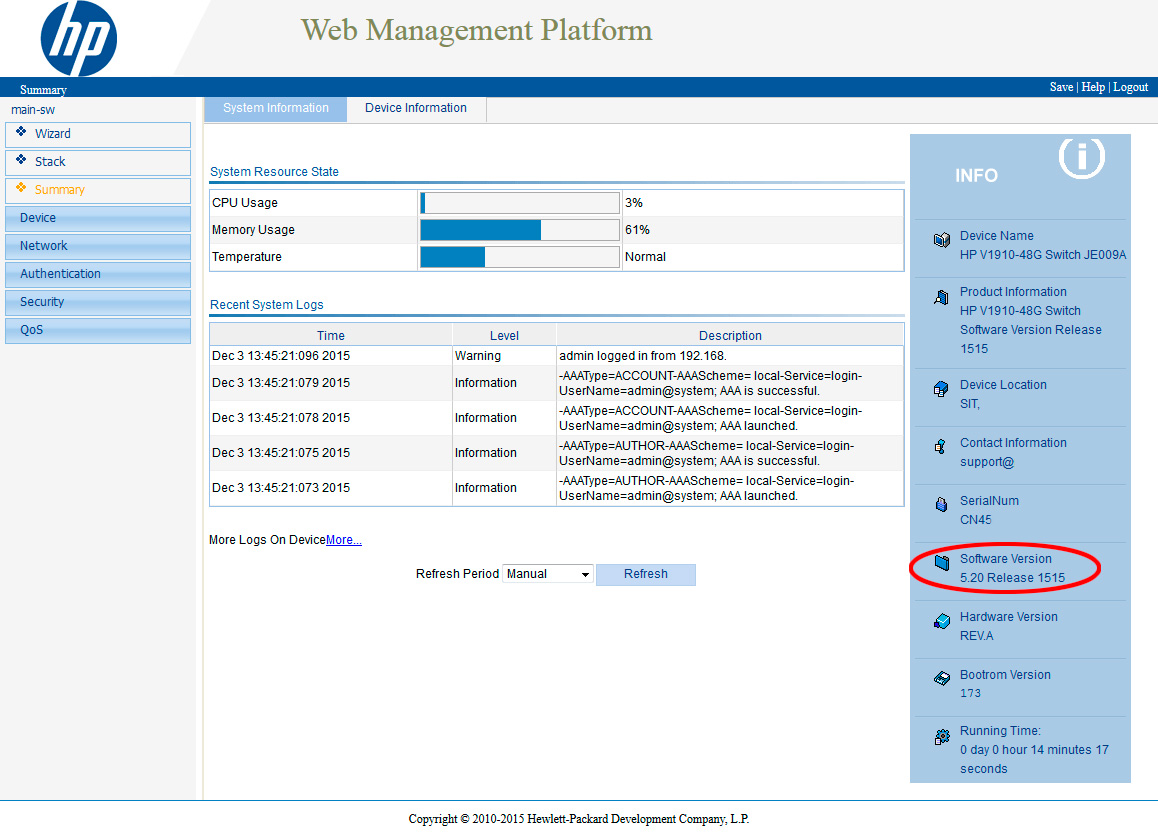Image resolution: width=1158 pixels, height=836 pixels.
Task: Click the Refresh button
Action: click(x=645, y=575)
